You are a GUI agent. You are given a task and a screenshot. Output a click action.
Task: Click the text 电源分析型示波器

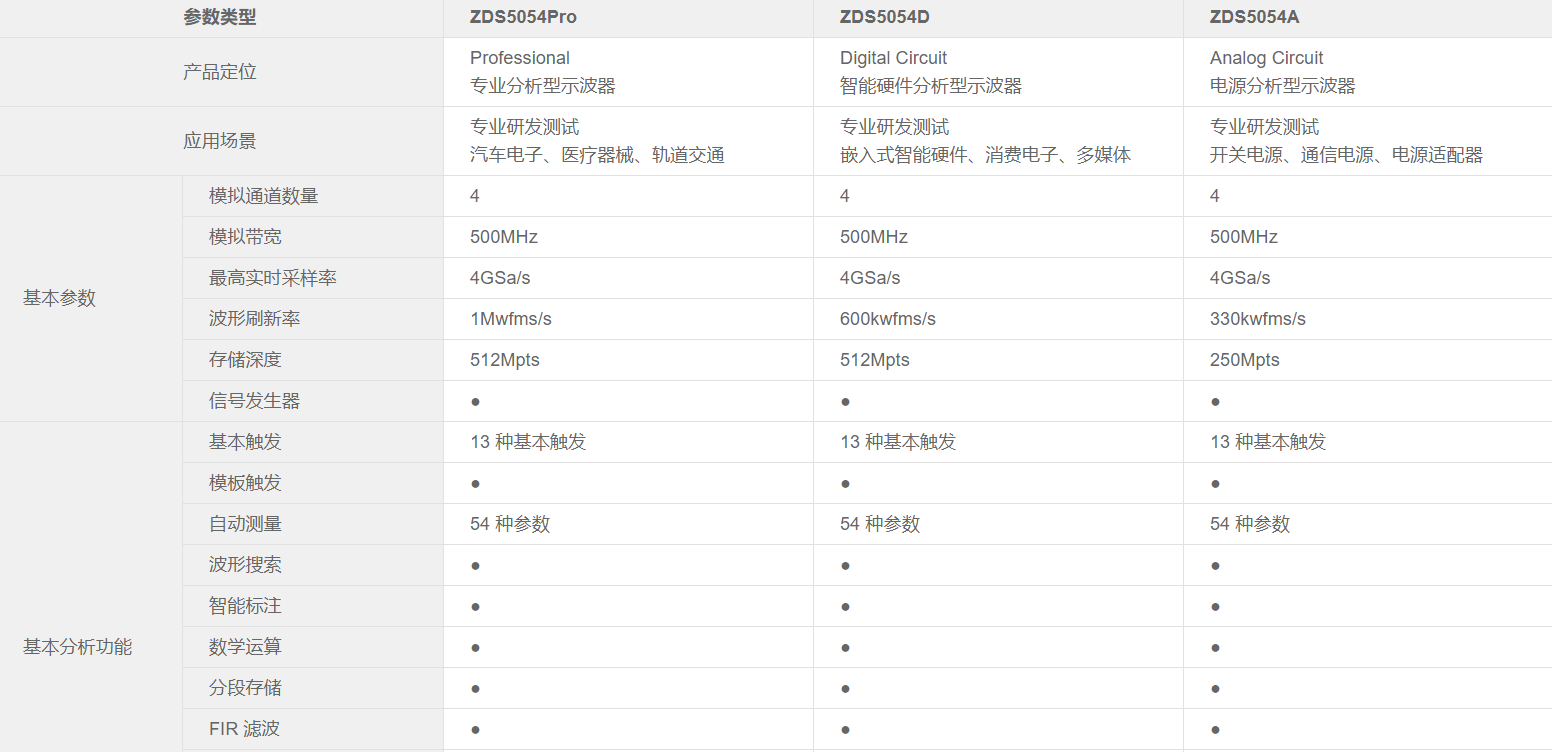click(1283, 86)
